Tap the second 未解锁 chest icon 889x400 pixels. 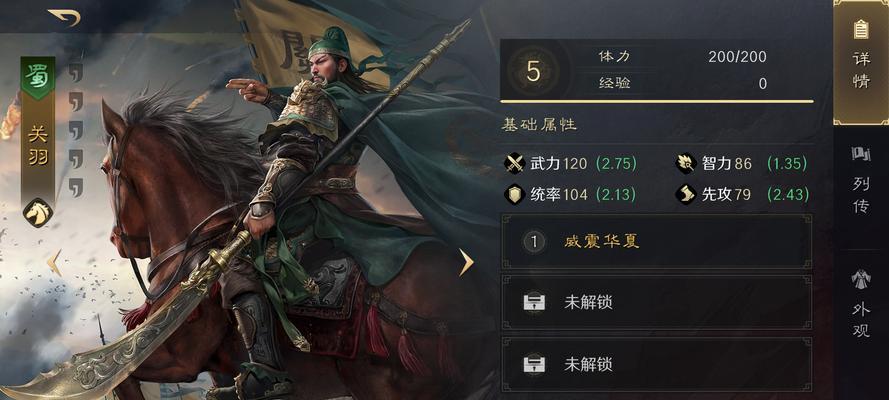coord(534,364)
